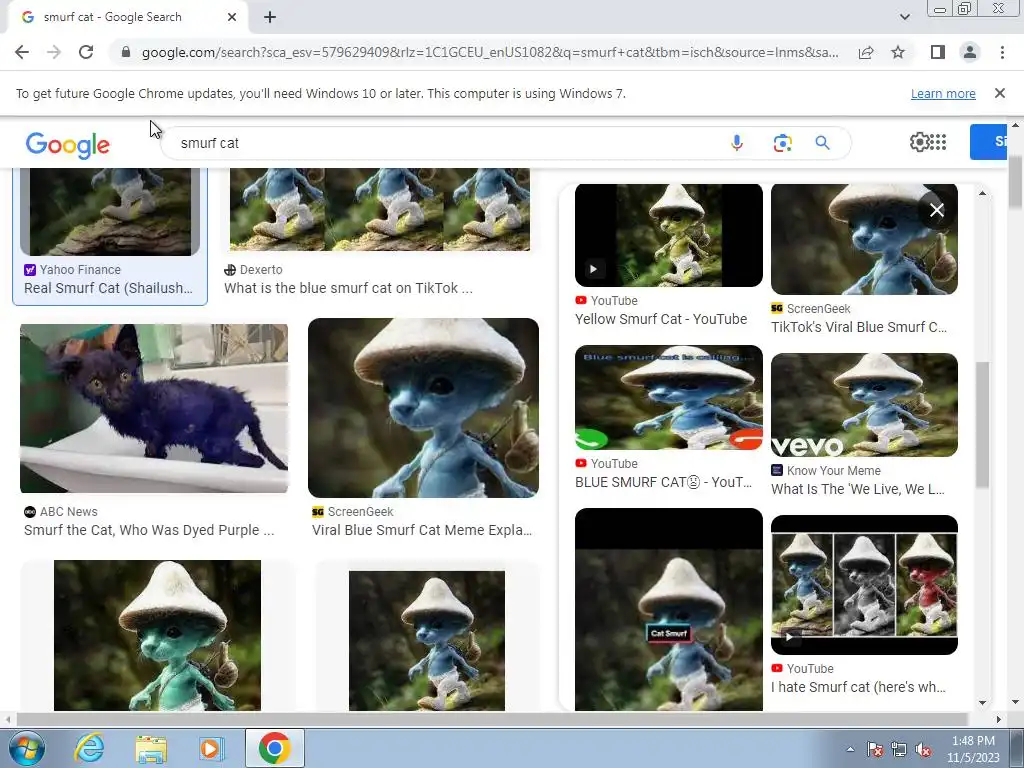Open network status tray icon

pos(899,749)
